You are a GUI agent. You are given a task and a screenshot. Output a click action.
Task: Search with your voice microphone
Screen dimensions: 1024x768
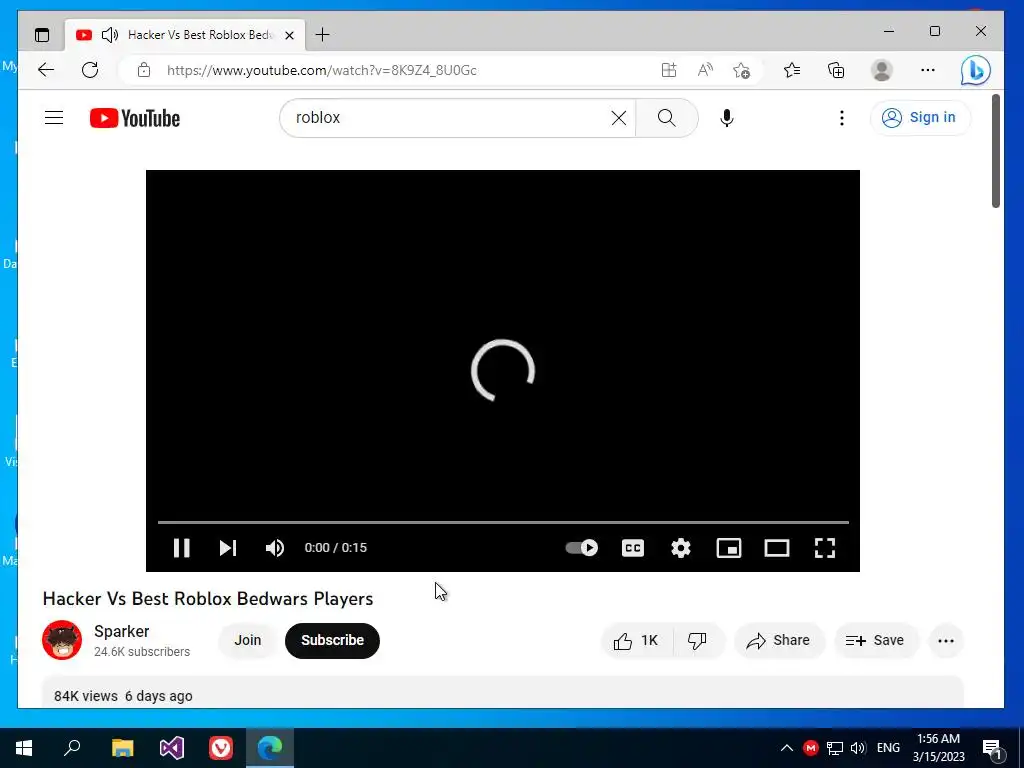point(727,118)
